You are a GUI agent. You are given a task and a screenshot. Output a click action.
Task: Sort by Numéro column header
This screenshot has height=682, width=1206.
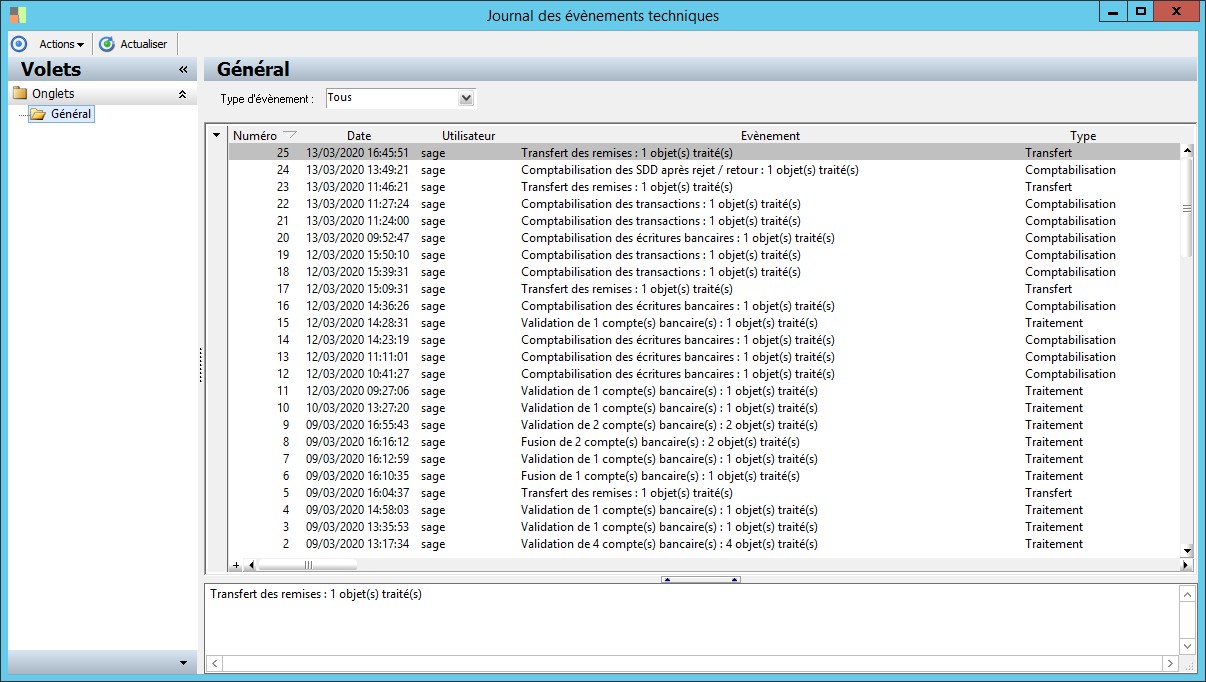tap(264, 136)
